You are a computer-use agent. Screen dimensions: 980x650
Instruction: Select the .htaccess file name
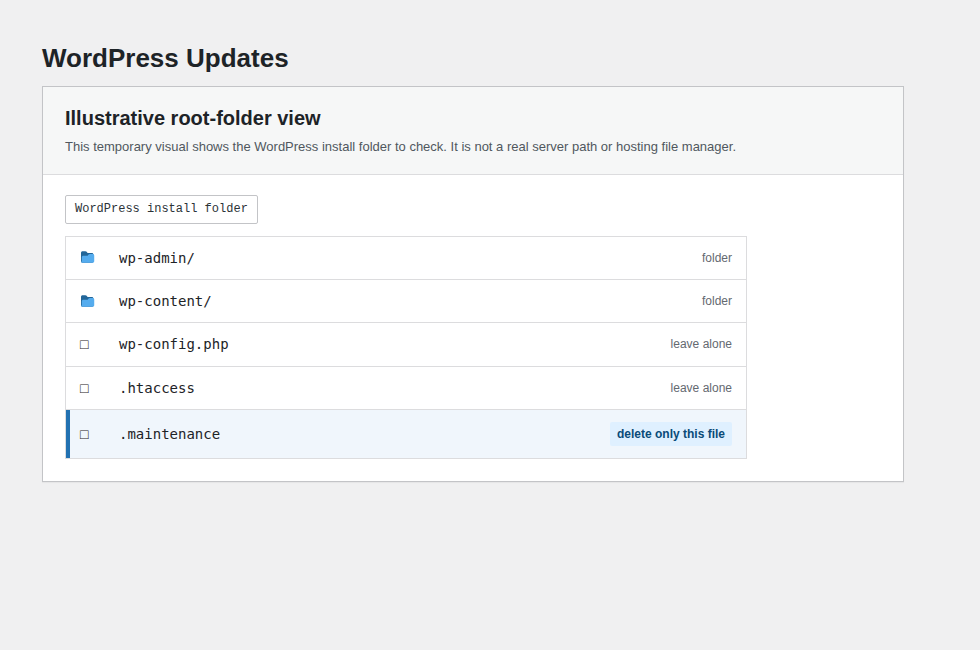pos(157,388)
